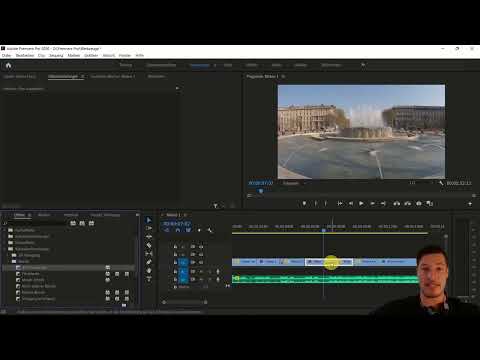
Task: Step back one frame
Action: click(351, 203)
